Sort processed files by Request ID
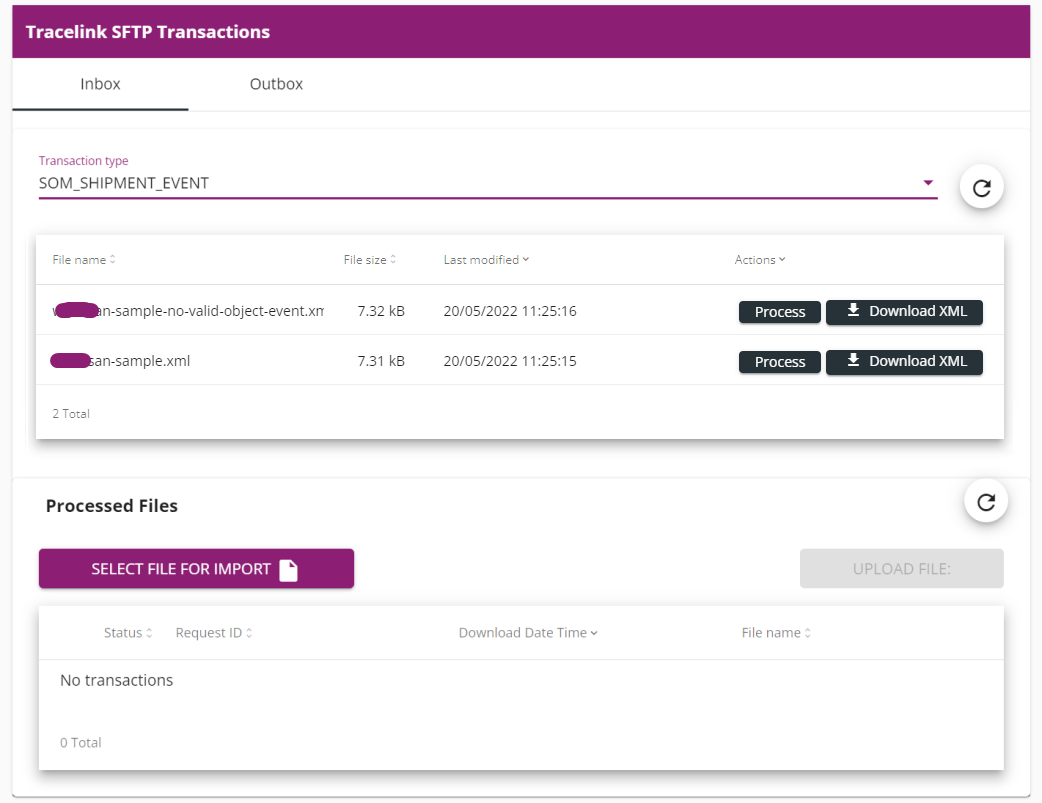This screenshot has height=803, width=1042. [214, 633]
